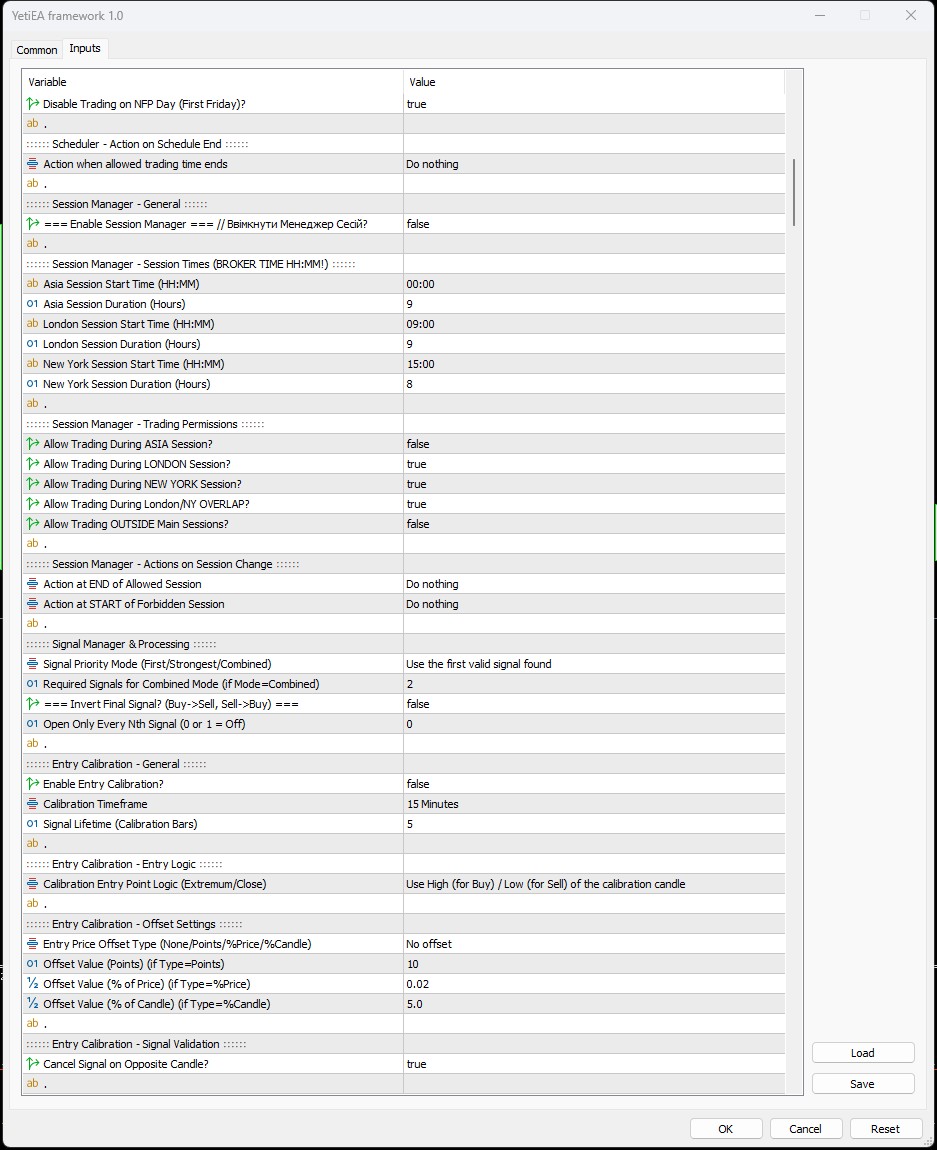Viewport: 937px width, 1150px height.
Task: Click the boolean icon beside Allow Trading During LONDON Session
Action: coord(32,464)
